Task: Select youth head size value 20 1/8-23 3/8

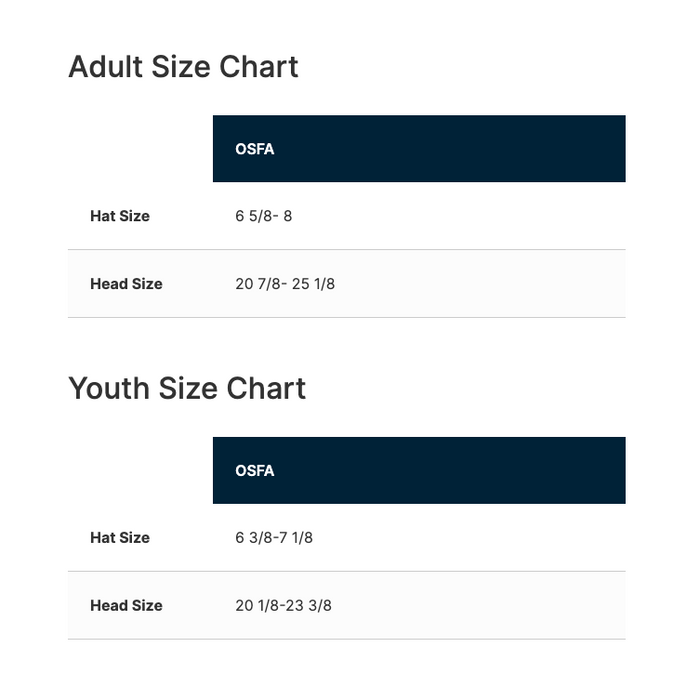Action: (283, 606)
